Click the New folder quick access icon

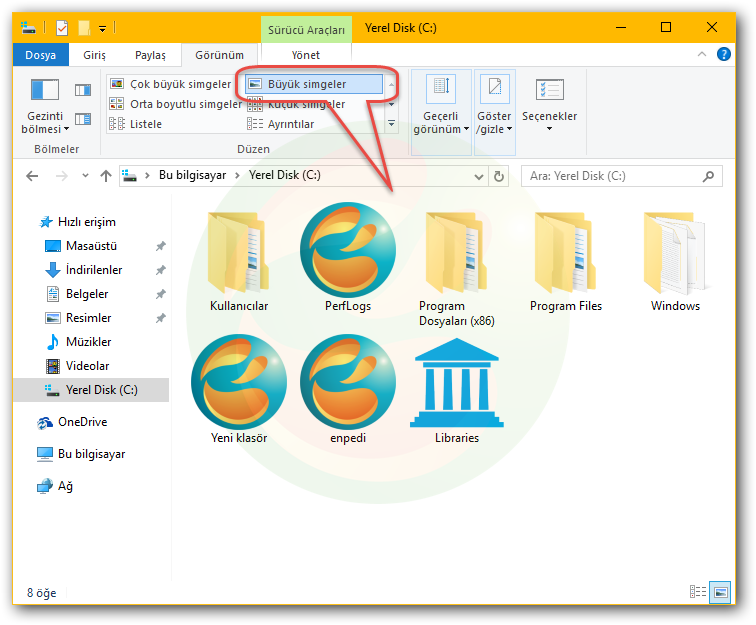click(84, 27)
